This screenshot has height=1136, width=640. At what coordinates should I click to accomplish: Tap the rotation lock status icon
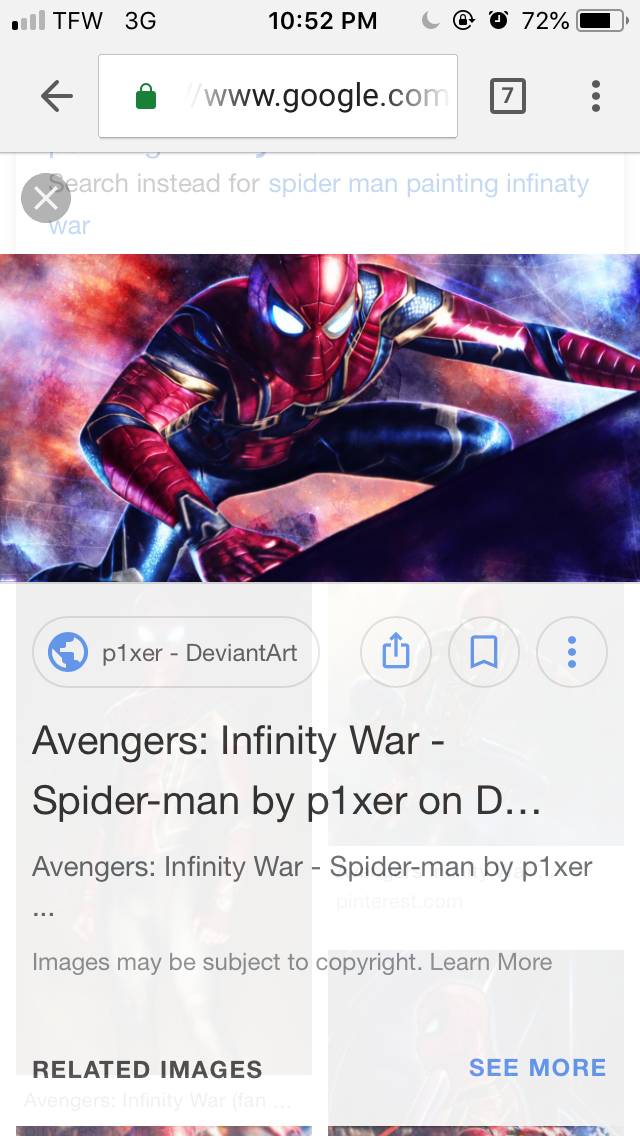coord(463,20)
